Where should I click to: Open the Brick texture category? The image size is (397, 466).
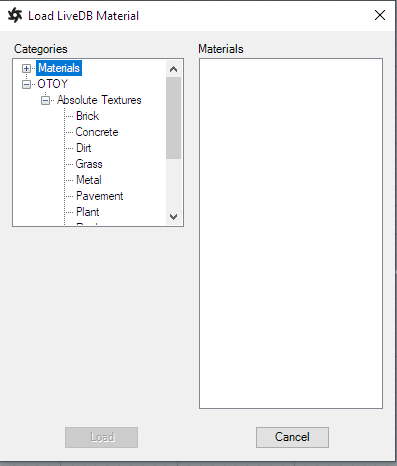pos(87,116)
